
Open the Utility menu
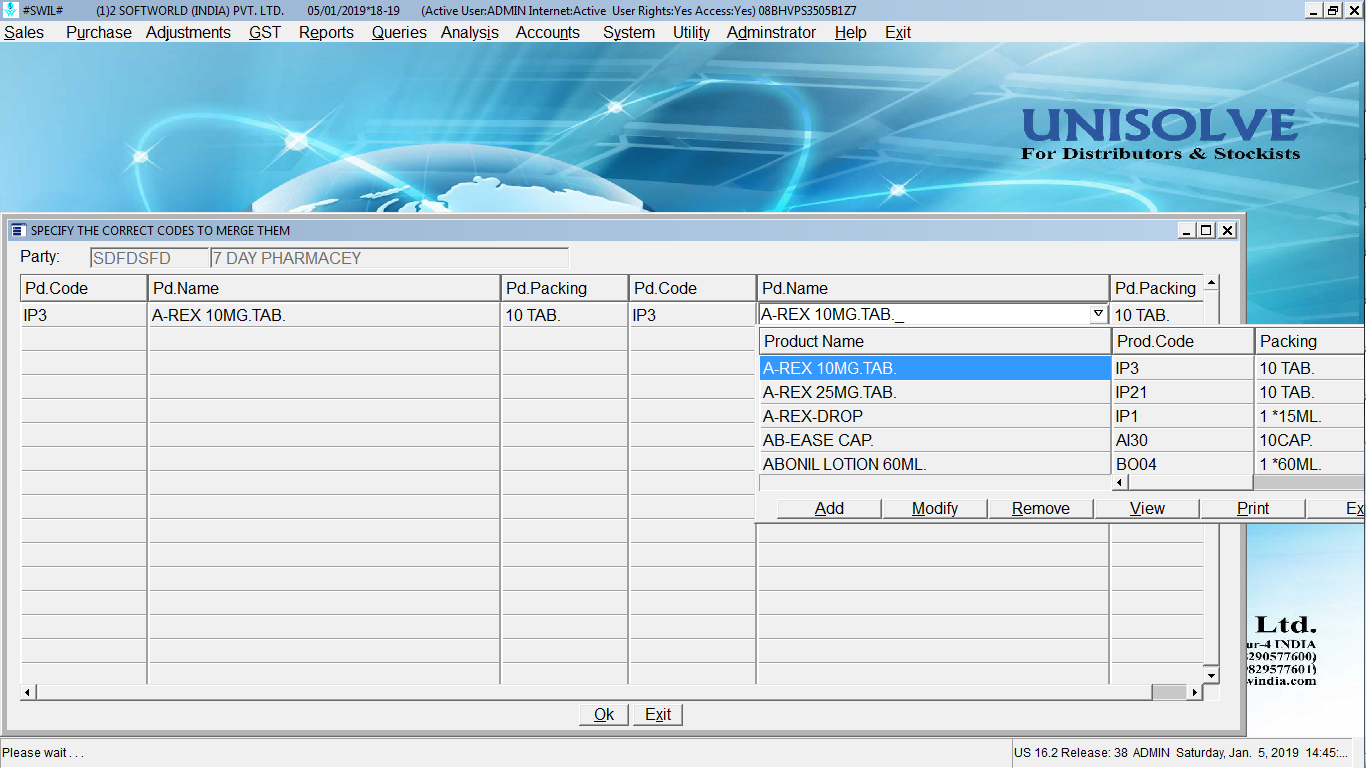click(x=691, y=32)
